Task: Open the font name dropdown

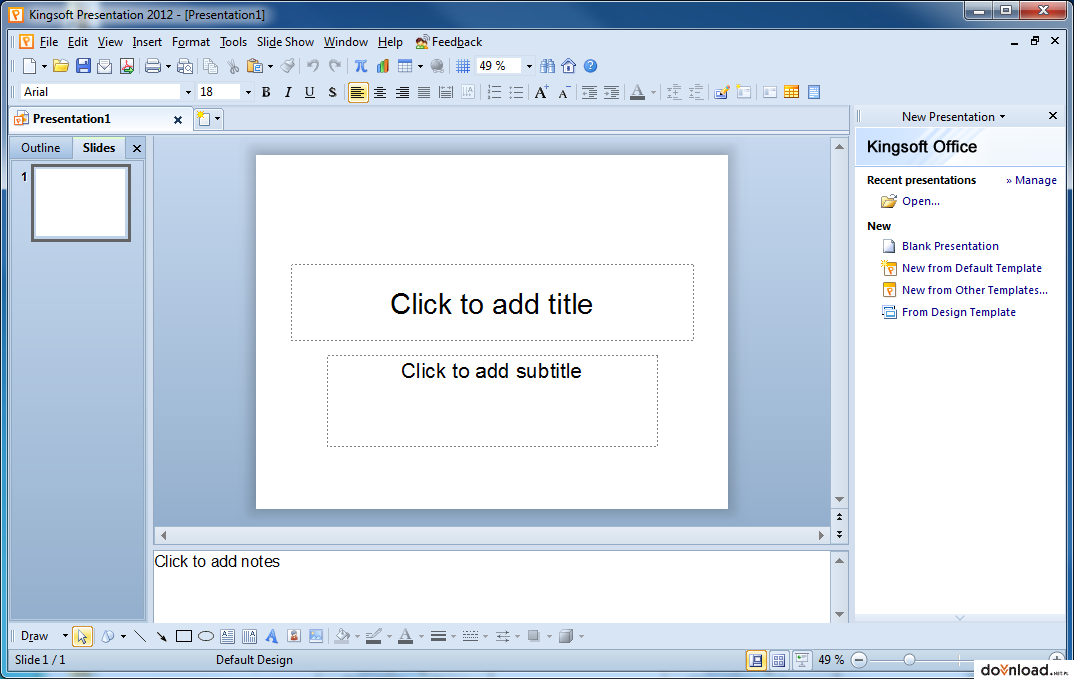Action: pos(188,92)
